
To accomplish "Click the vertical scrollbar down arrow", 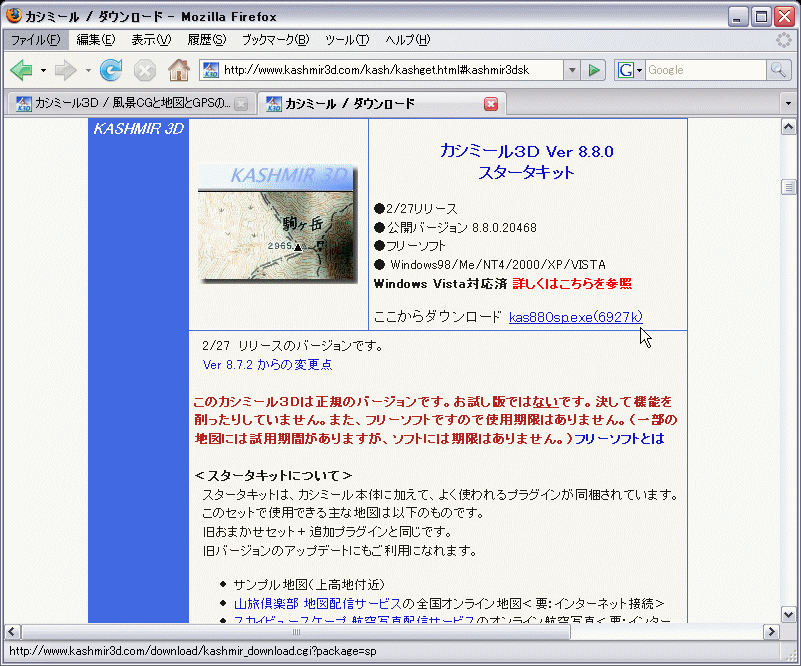I will (788, 615).
